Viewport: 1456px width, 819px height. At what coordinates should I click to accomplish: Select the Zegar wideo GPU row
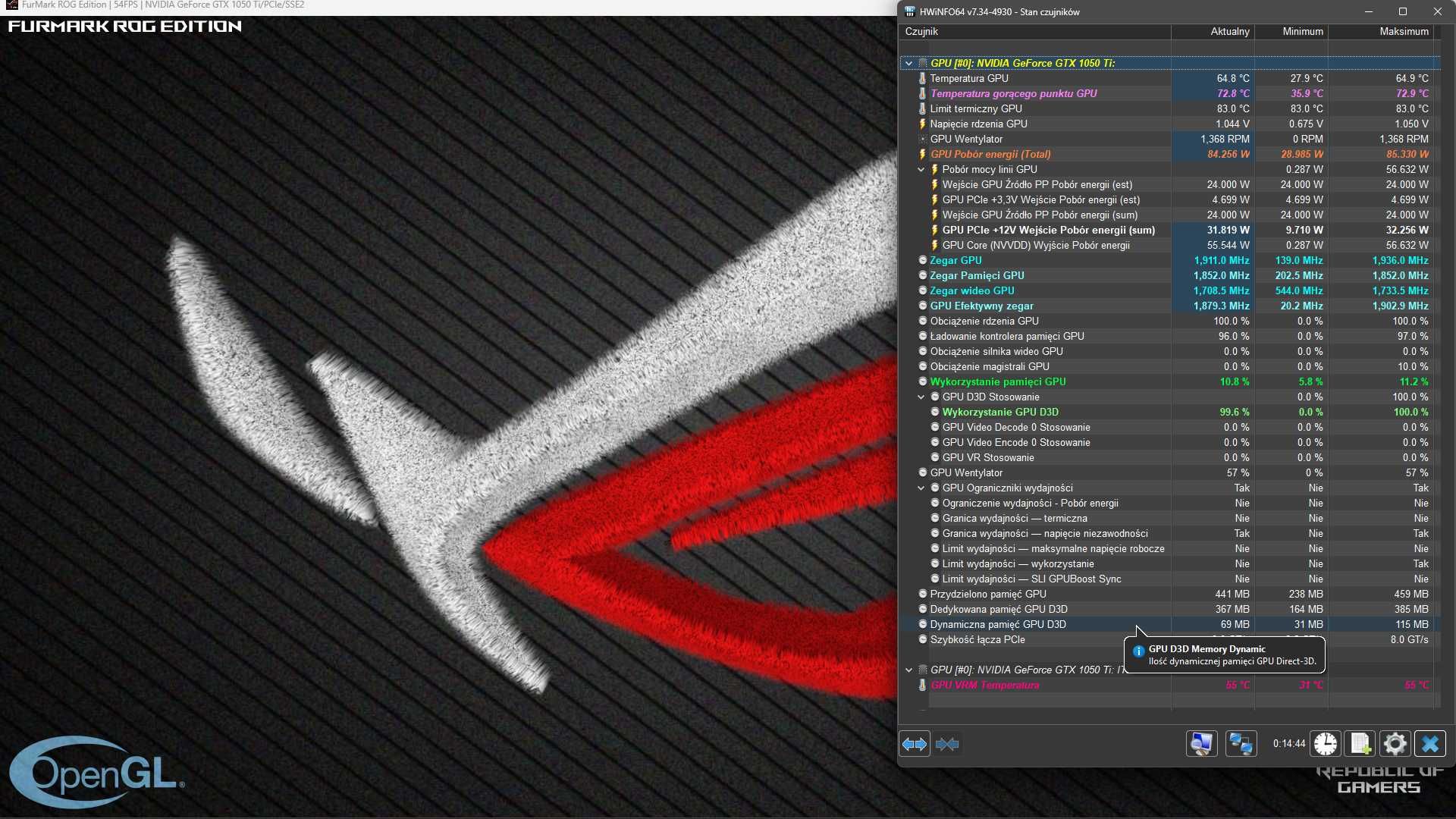tap(1169, 290)
